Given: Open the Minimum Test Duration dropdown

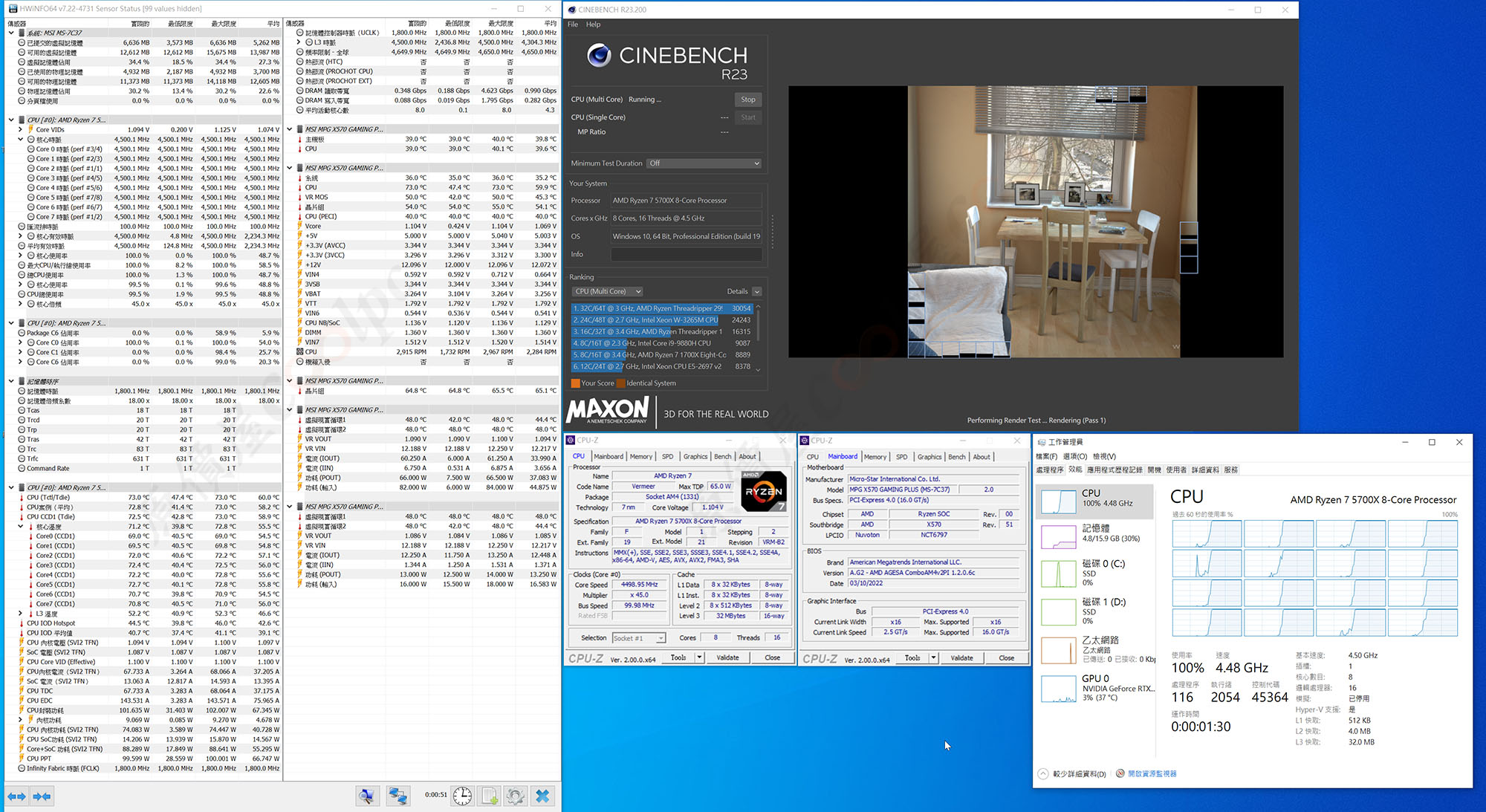Looking at the screenshot, I should click(704, 163).
